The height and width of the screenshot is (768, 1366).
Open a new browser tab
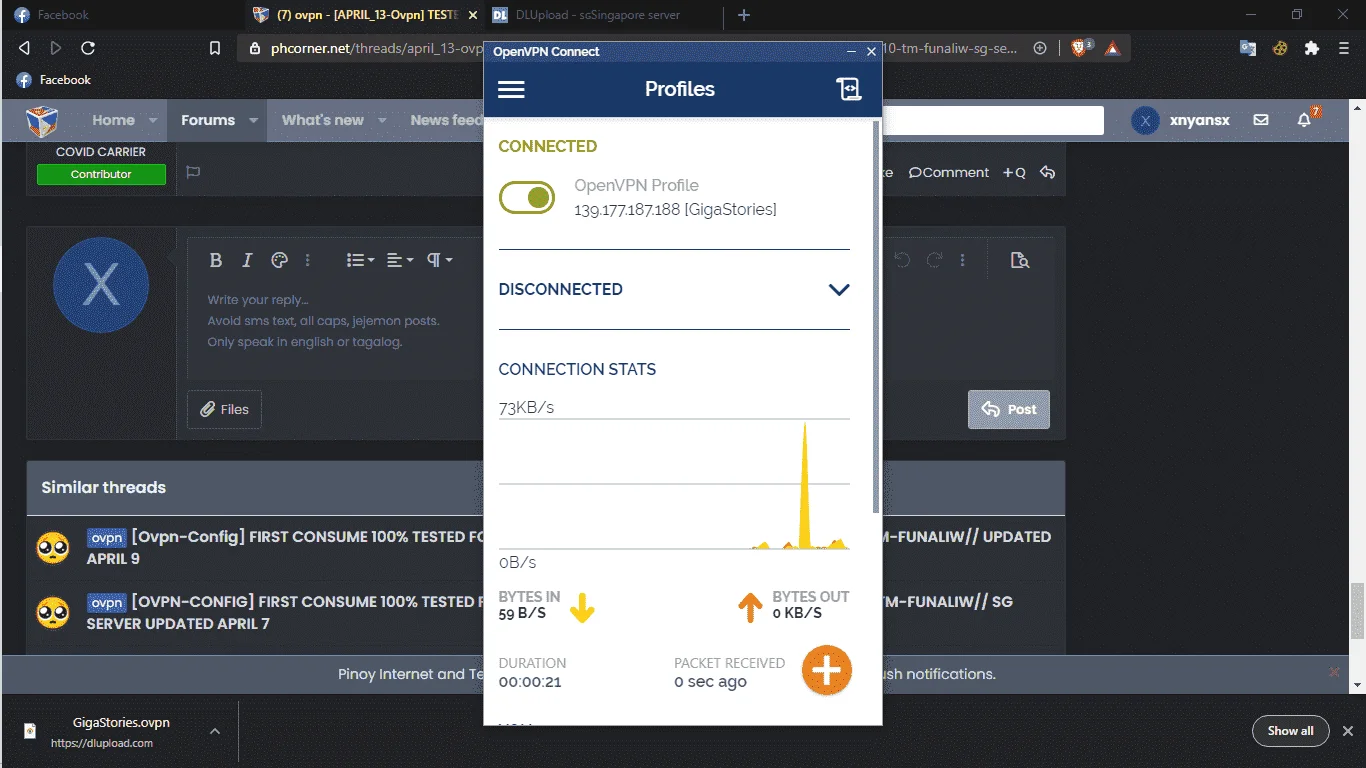point(743,15)
